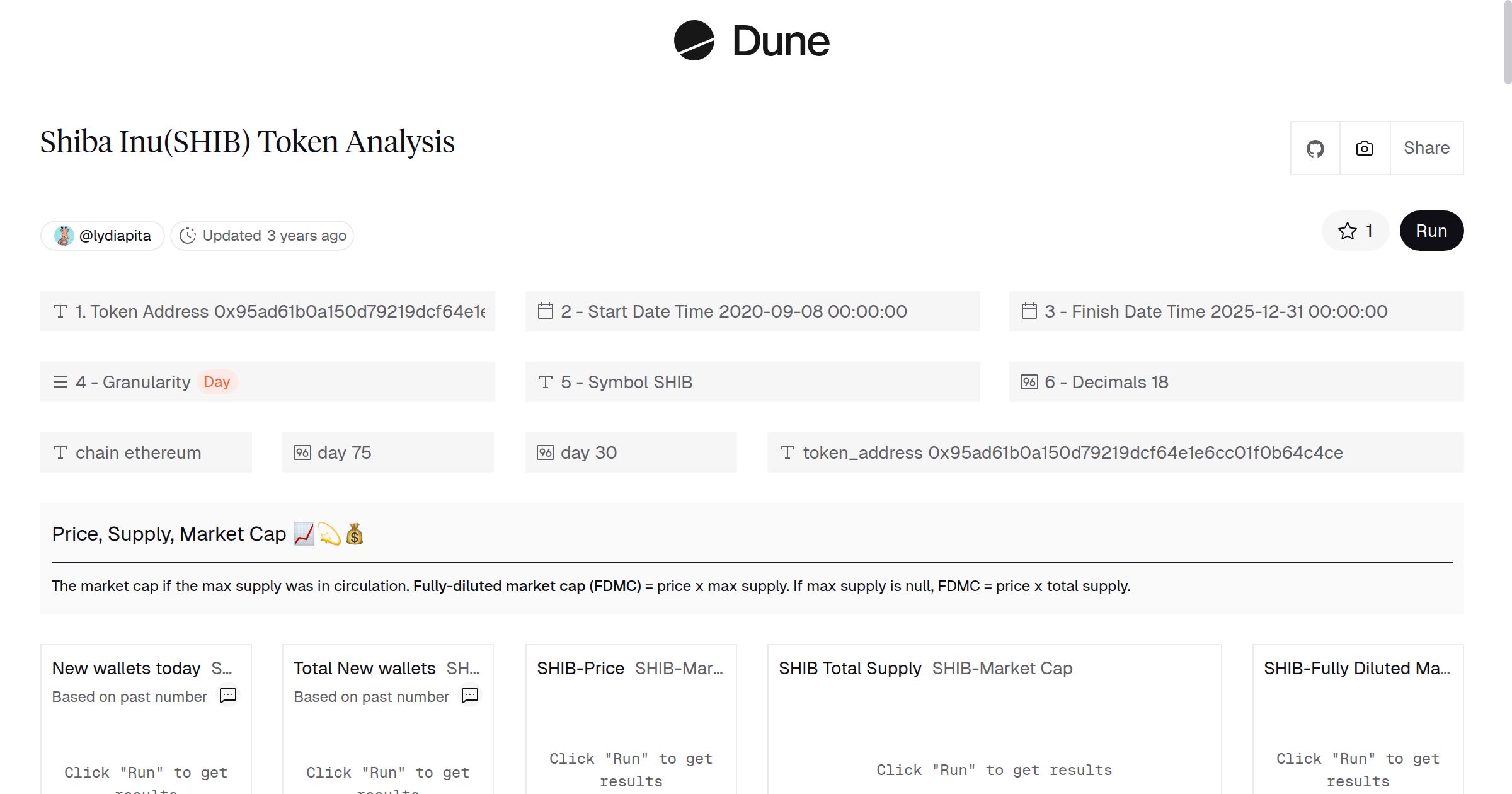Viewport: 1512px width, 794px height.
Task: Click the @lydiapita avatar image
Action: [x=64, y=236]
